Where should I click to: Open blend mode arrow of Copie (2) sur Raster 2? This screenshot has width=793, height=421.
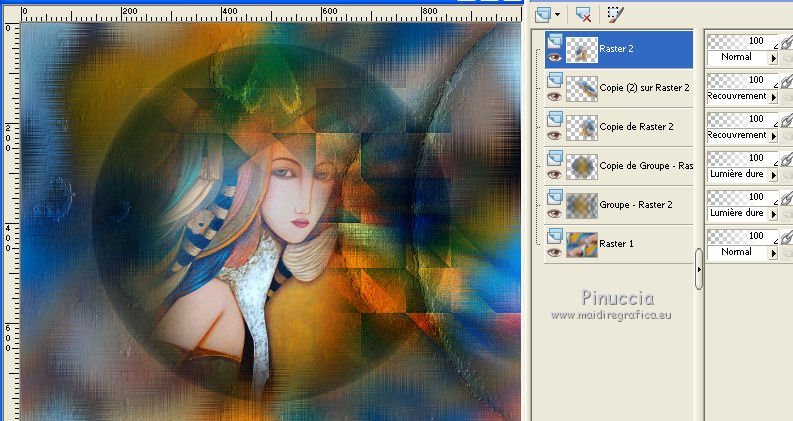pyautogui.click(x=773, y=97)
